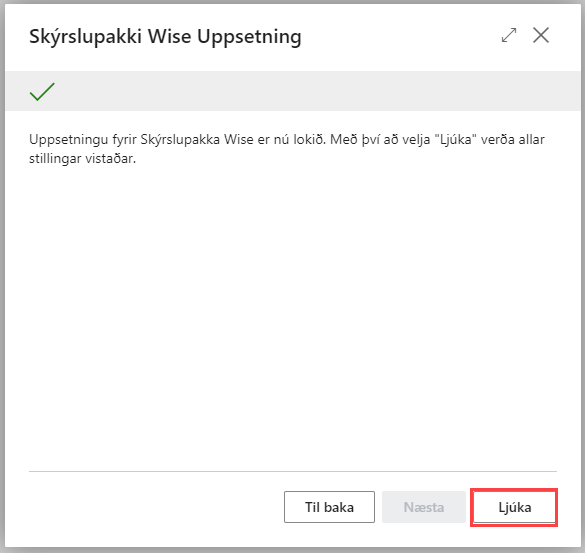Click the green checkmark completion icon

point(42,92)
